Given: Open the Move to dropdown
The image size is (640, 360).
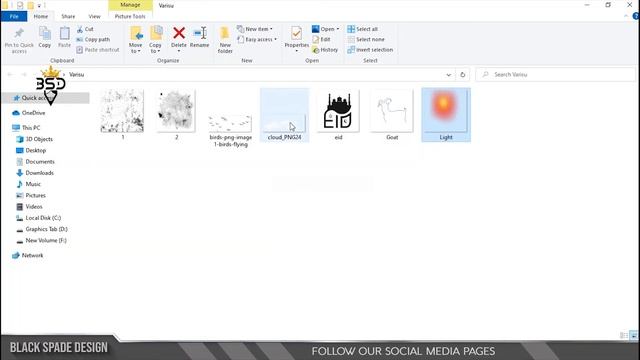Looking at the screenshot, I should (x=136, y=40).
